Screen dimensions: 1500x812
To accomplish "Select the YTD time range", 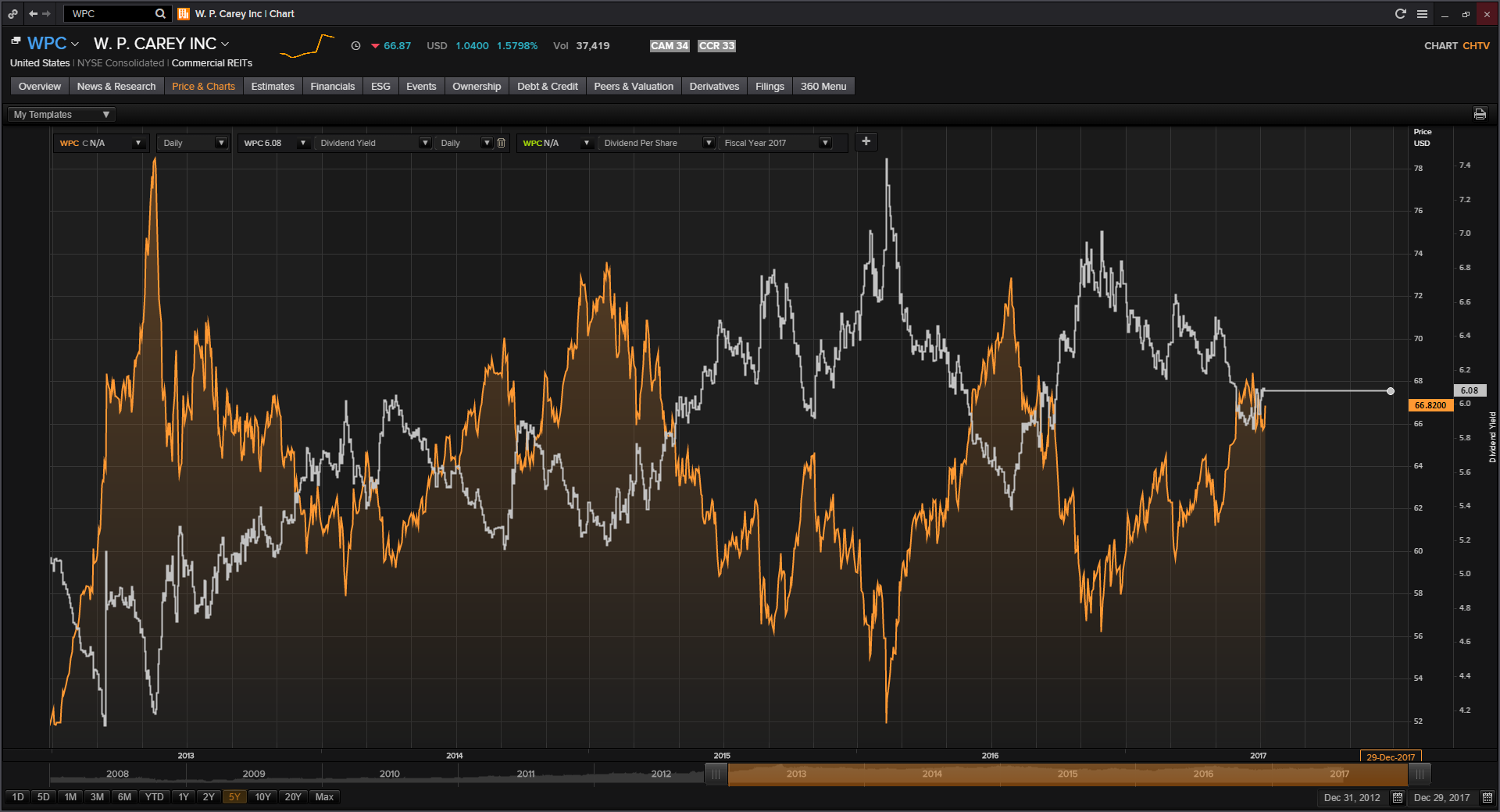I will click(155, 797).
